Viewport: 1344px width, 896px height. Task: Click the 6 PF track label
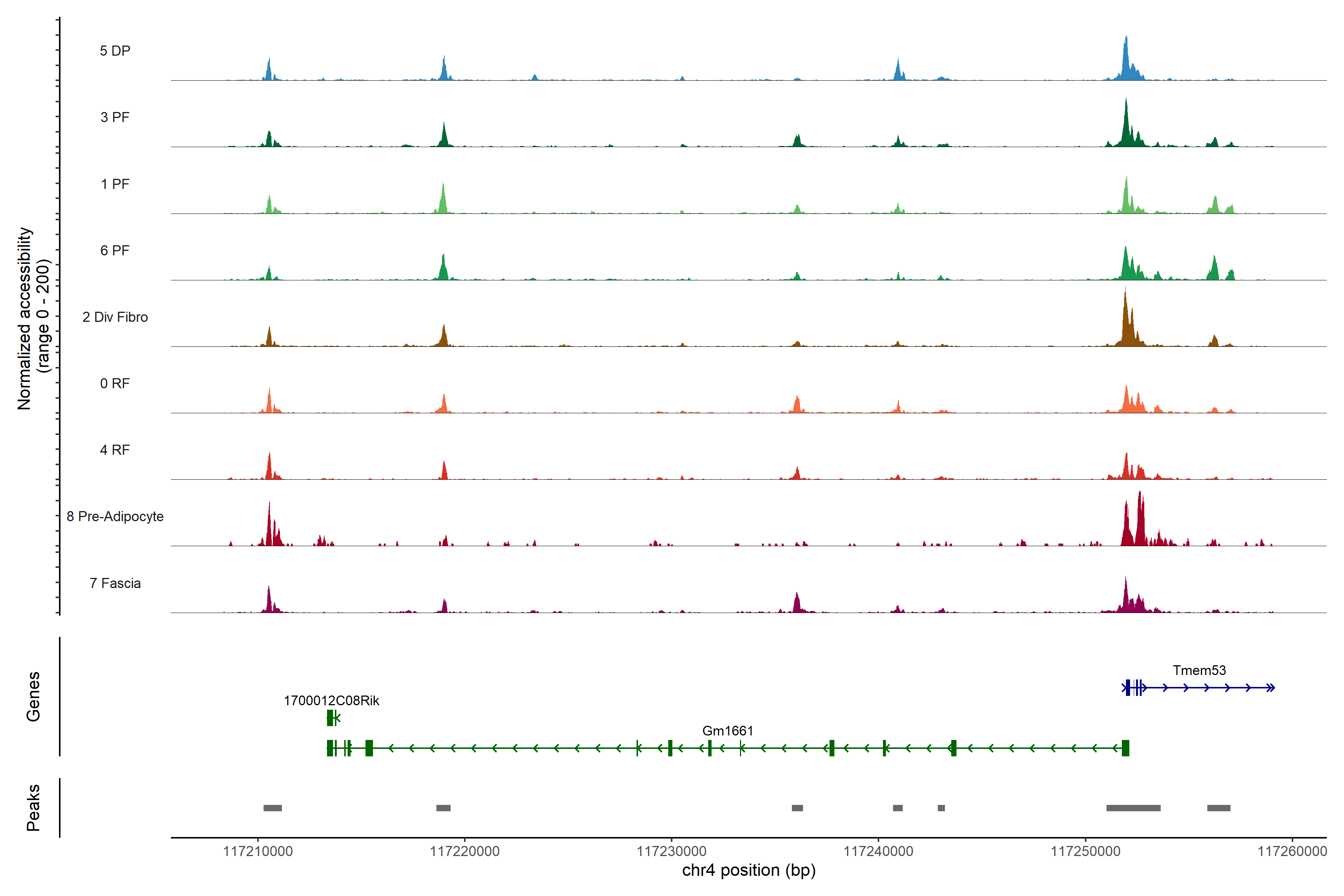(115, 250)
